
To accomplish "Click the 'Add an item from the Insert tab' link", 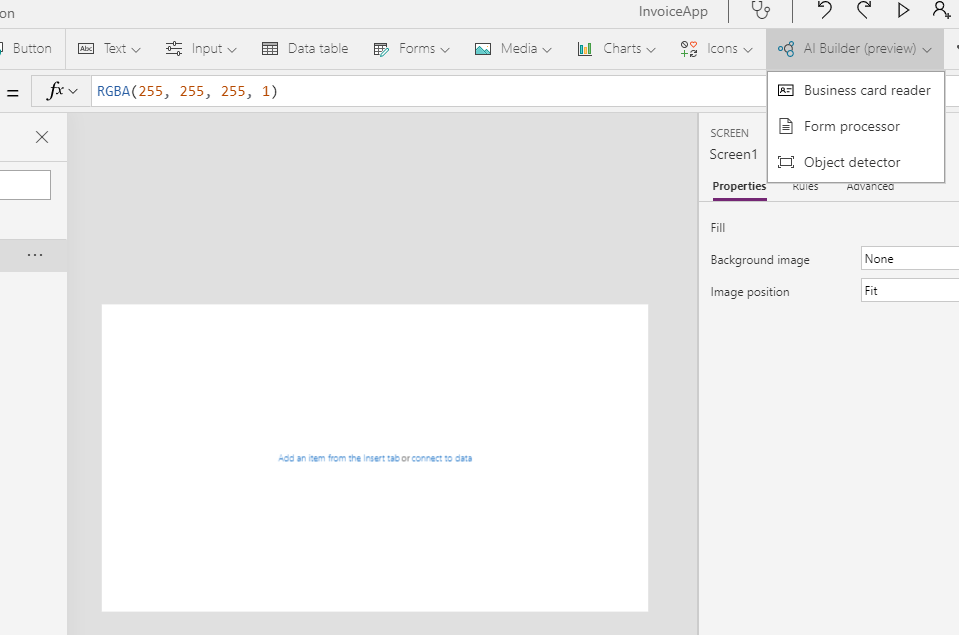I will (x=339, y=458).
